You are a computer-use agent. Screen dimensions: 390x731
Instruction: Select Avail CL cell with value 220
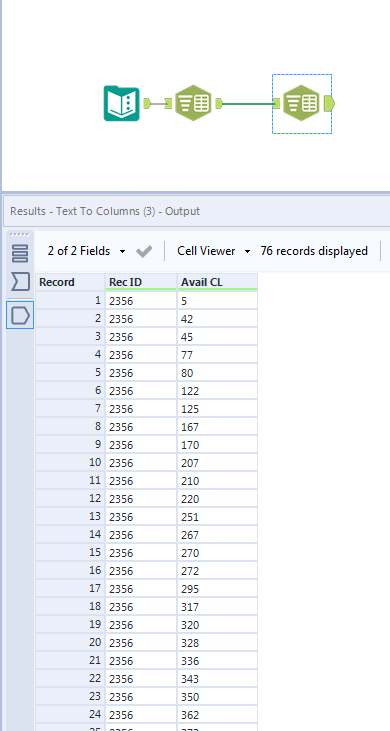click(x=217, y=499)
